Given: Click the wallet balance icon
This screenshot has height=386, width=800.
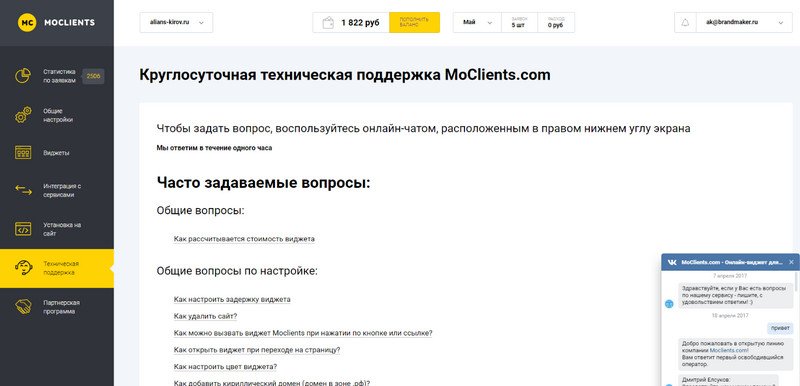Looking at the screenshot, I should click(329, 22).
